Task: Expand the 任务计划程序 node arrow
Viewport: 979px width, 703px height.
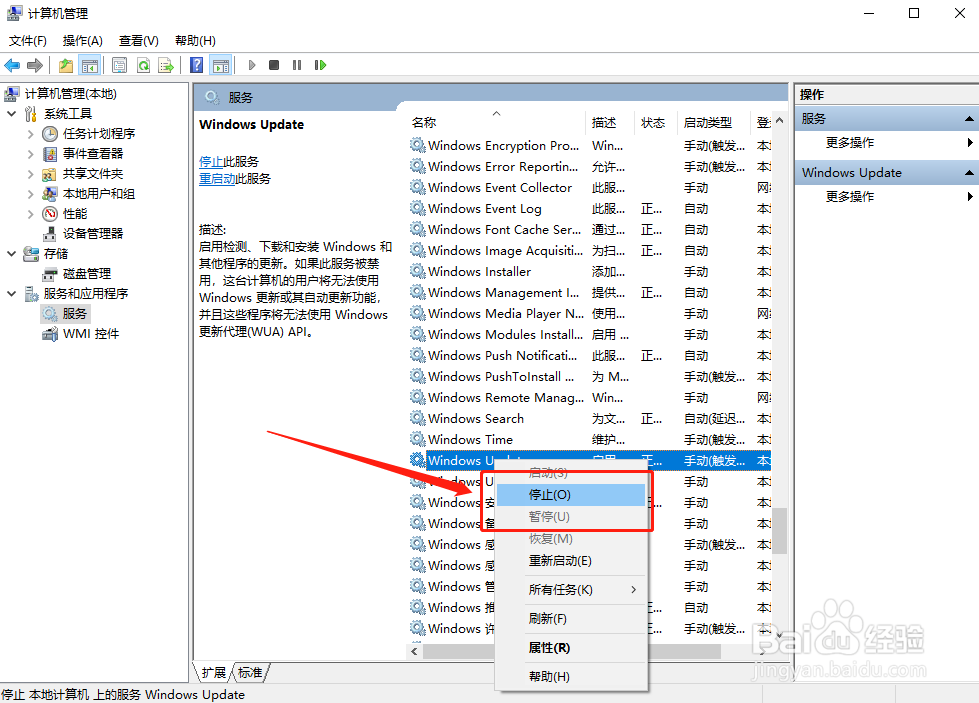Action: pyautogui.click(x=31, y=134)
